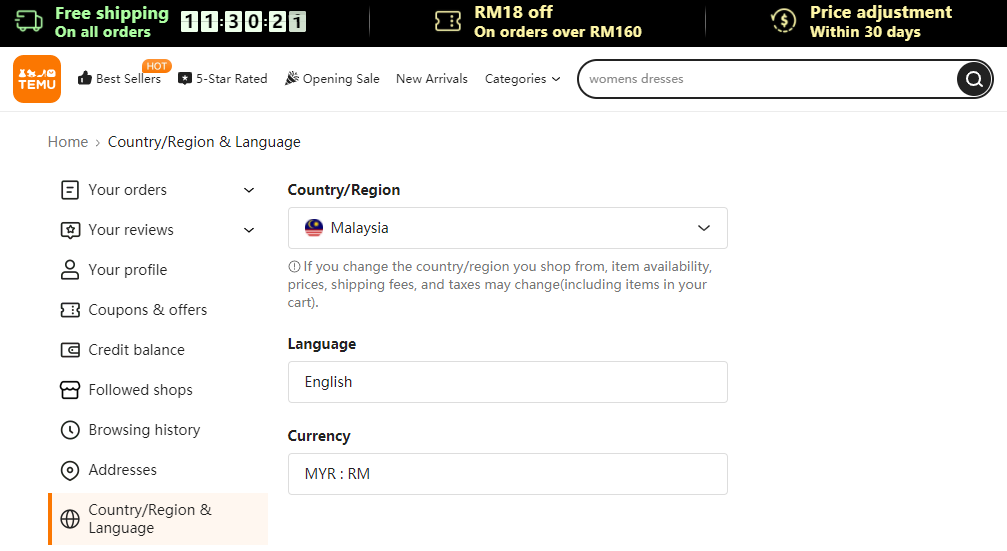The width and height of the screenshot is (1007, 551).
Task: Click the Browsing history clock icon
Action: (70, 430)
